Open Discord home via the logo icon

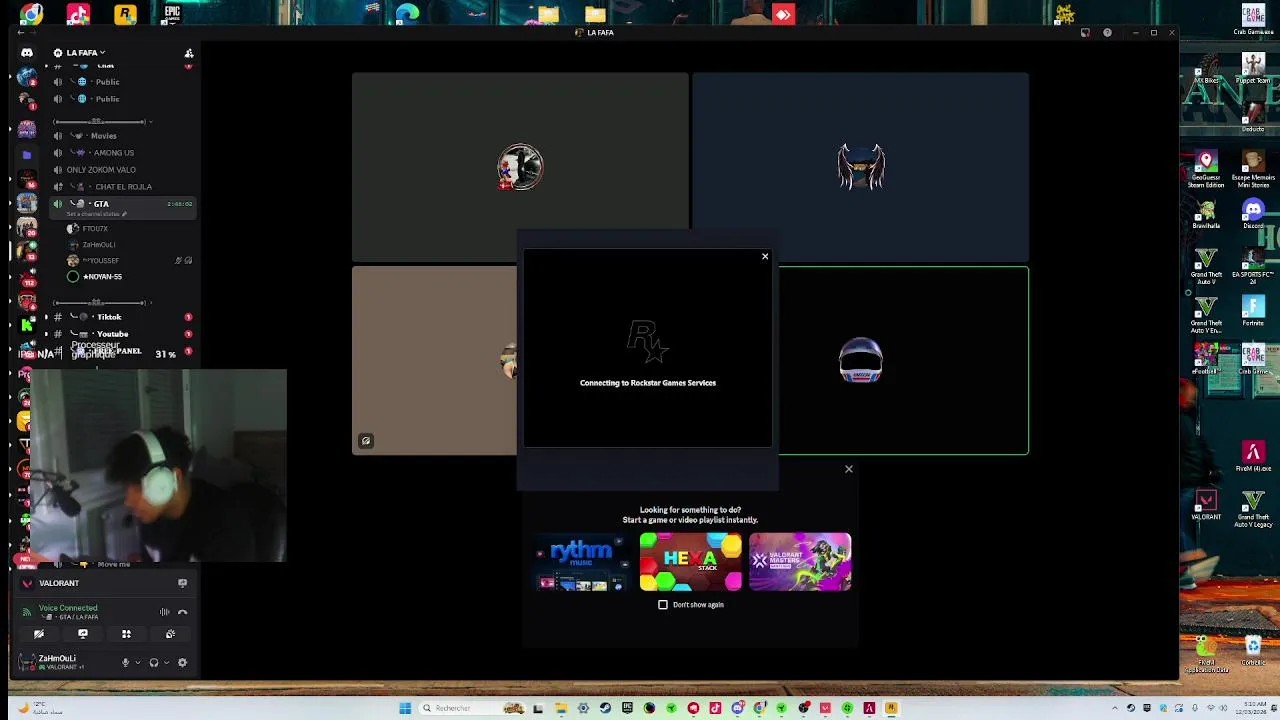(27, 53)
